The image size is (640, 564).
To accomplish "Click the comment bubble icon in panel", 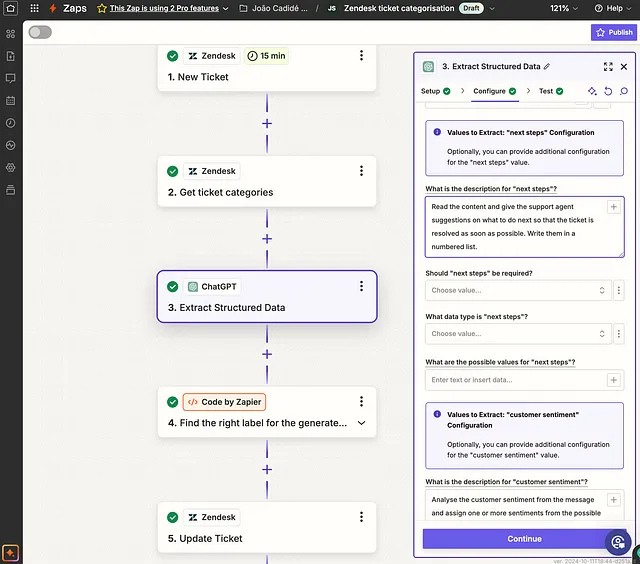I will pos(624,91).
